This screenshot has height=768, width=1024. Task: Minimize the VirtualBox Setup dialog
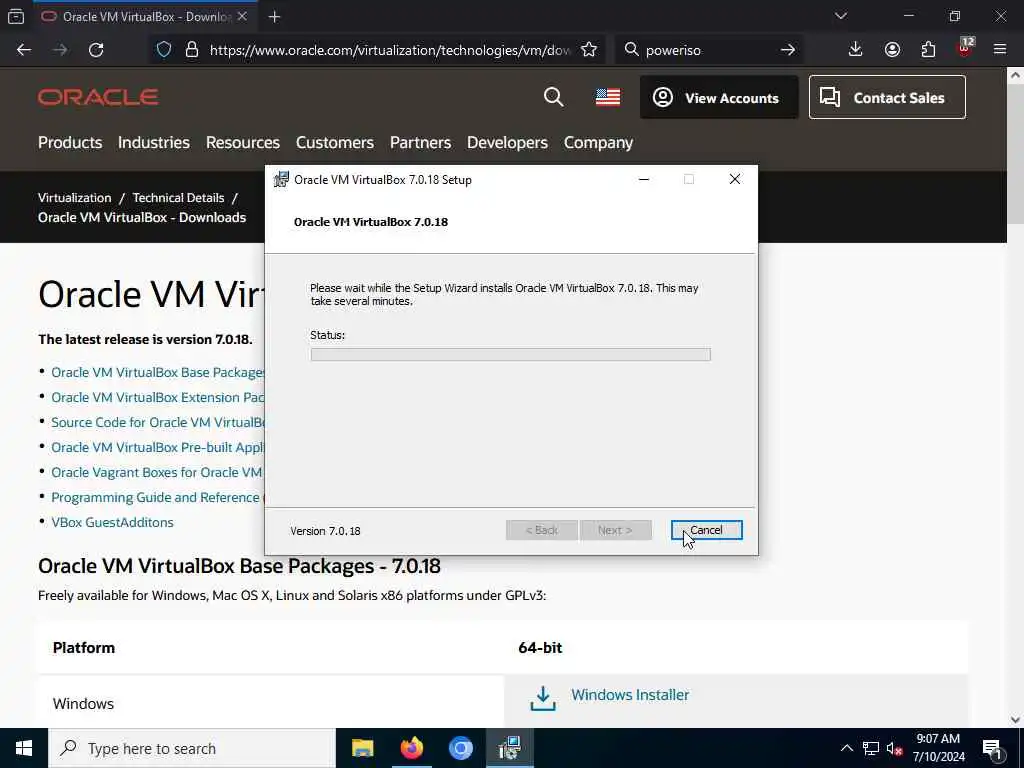(644, 180)
